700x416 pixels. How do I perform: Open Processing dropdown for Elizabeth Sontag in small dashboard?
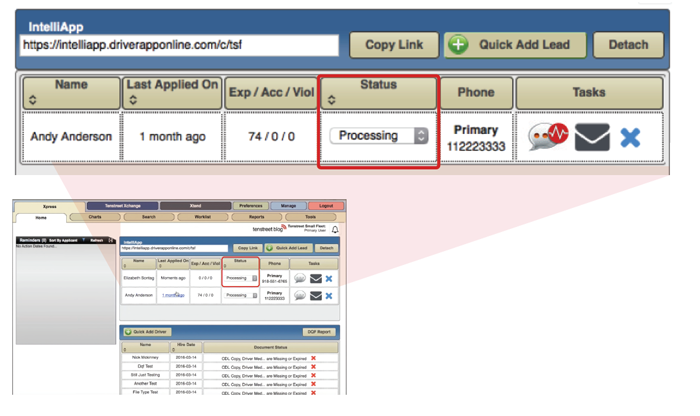(241, 278)
